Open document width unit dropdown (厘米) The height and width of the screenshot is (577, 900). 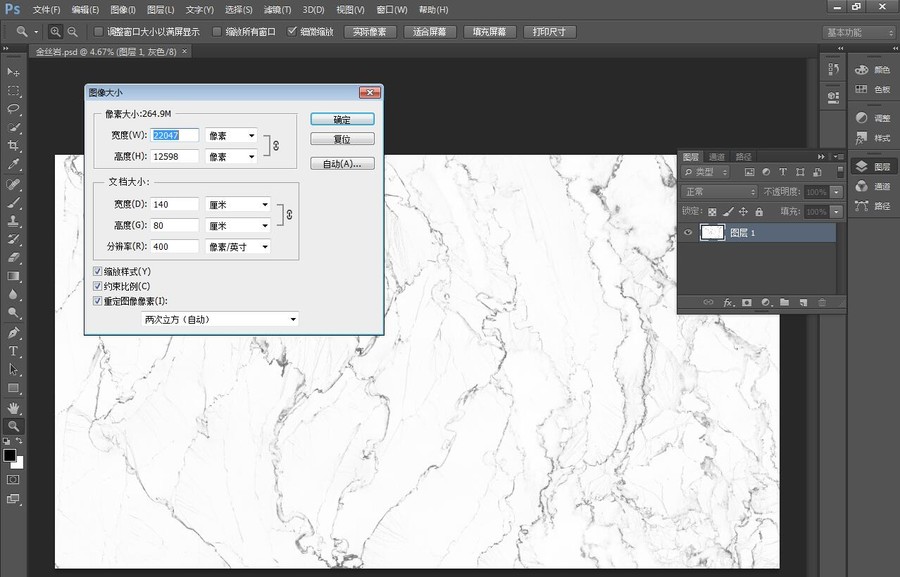pos(238,204)
